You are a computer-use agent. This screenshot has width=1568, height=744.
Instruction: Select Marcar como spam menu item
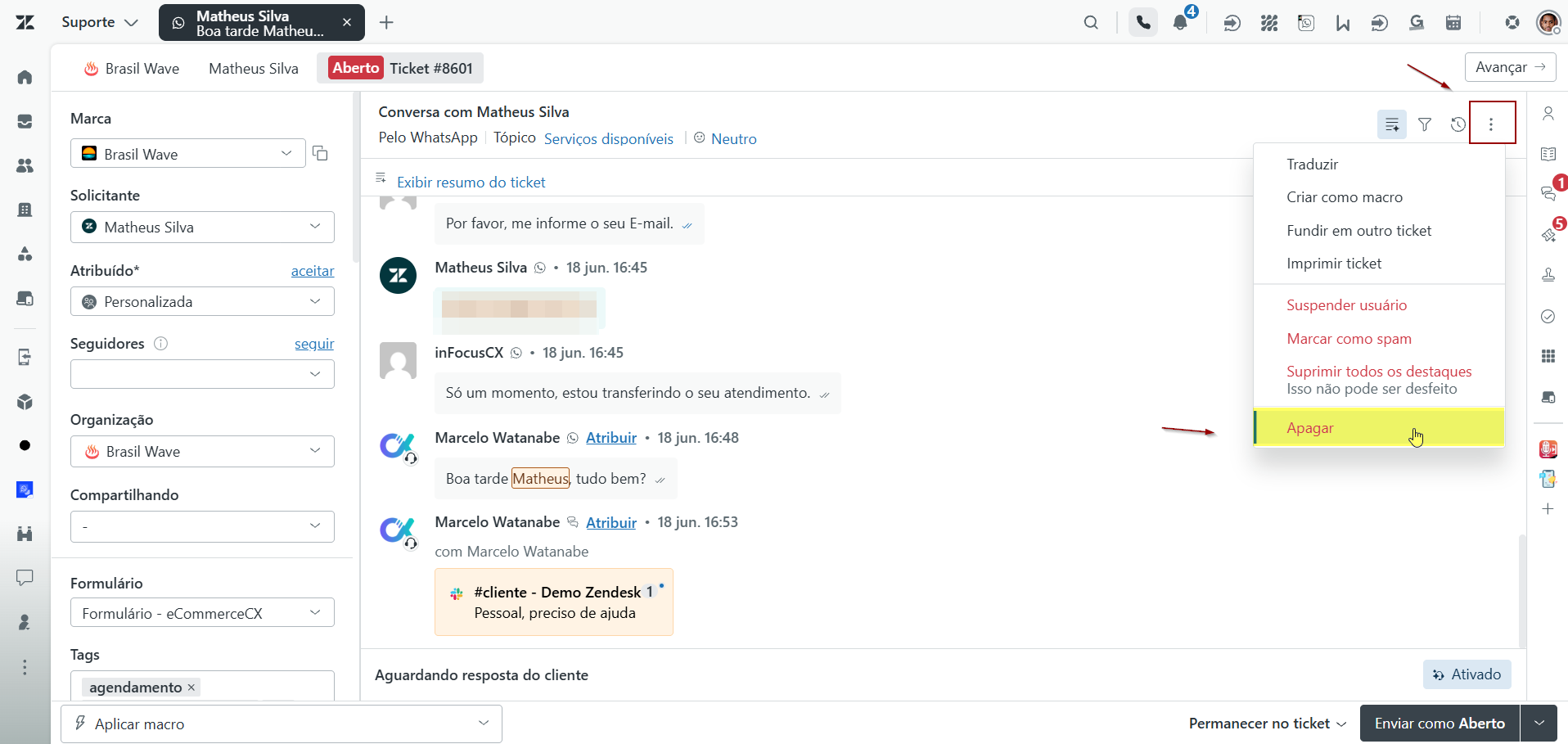pyautogui.click(x=1379, y=339)
